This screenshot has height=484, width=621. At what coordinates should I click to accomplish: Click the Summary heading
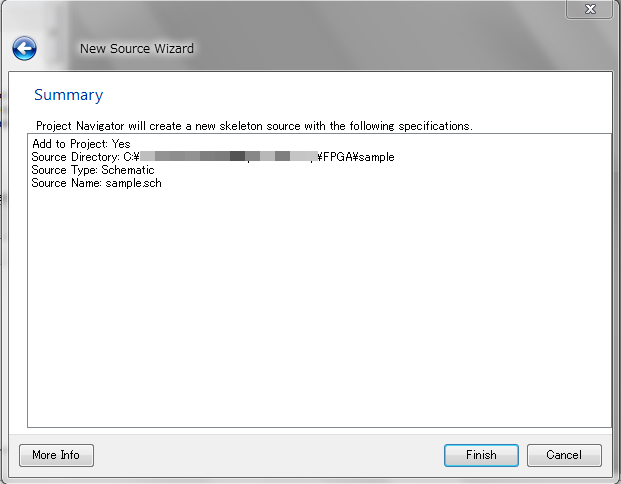pyautogui.click(x=68, y=95)
